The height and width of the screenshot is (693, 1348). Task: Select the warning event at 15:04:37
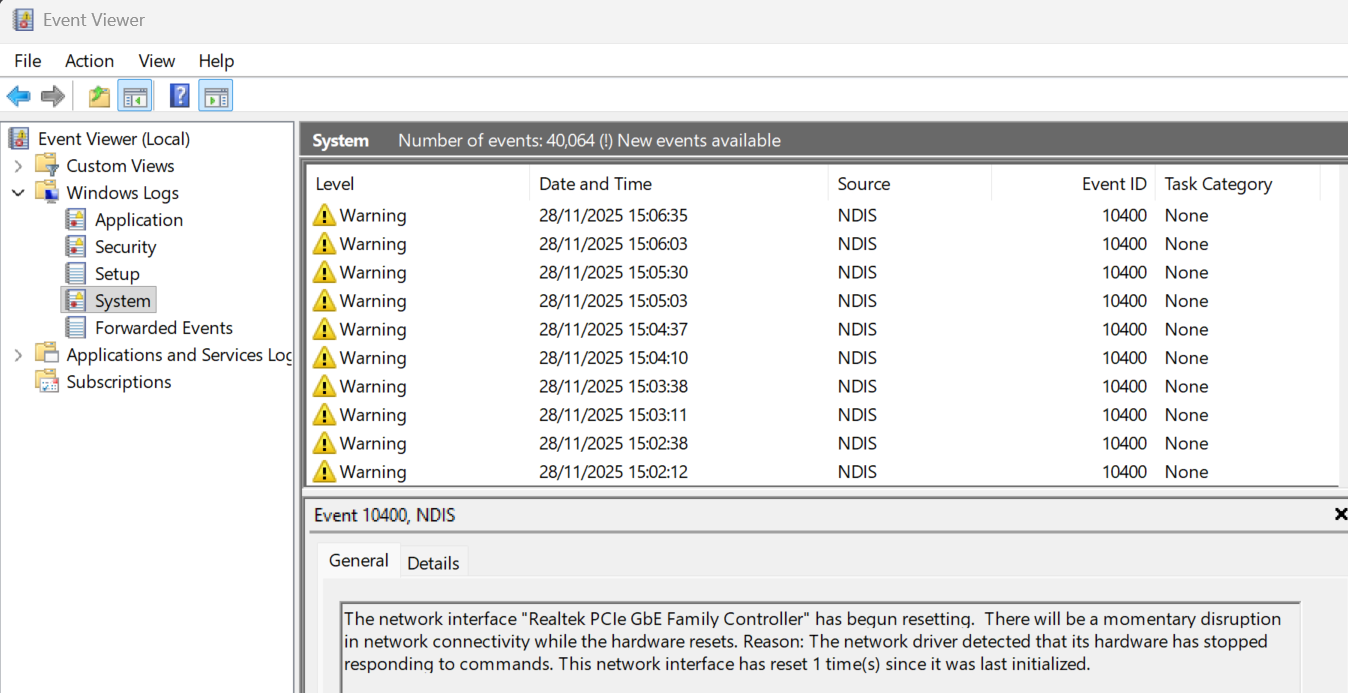(x=612, y=329)
